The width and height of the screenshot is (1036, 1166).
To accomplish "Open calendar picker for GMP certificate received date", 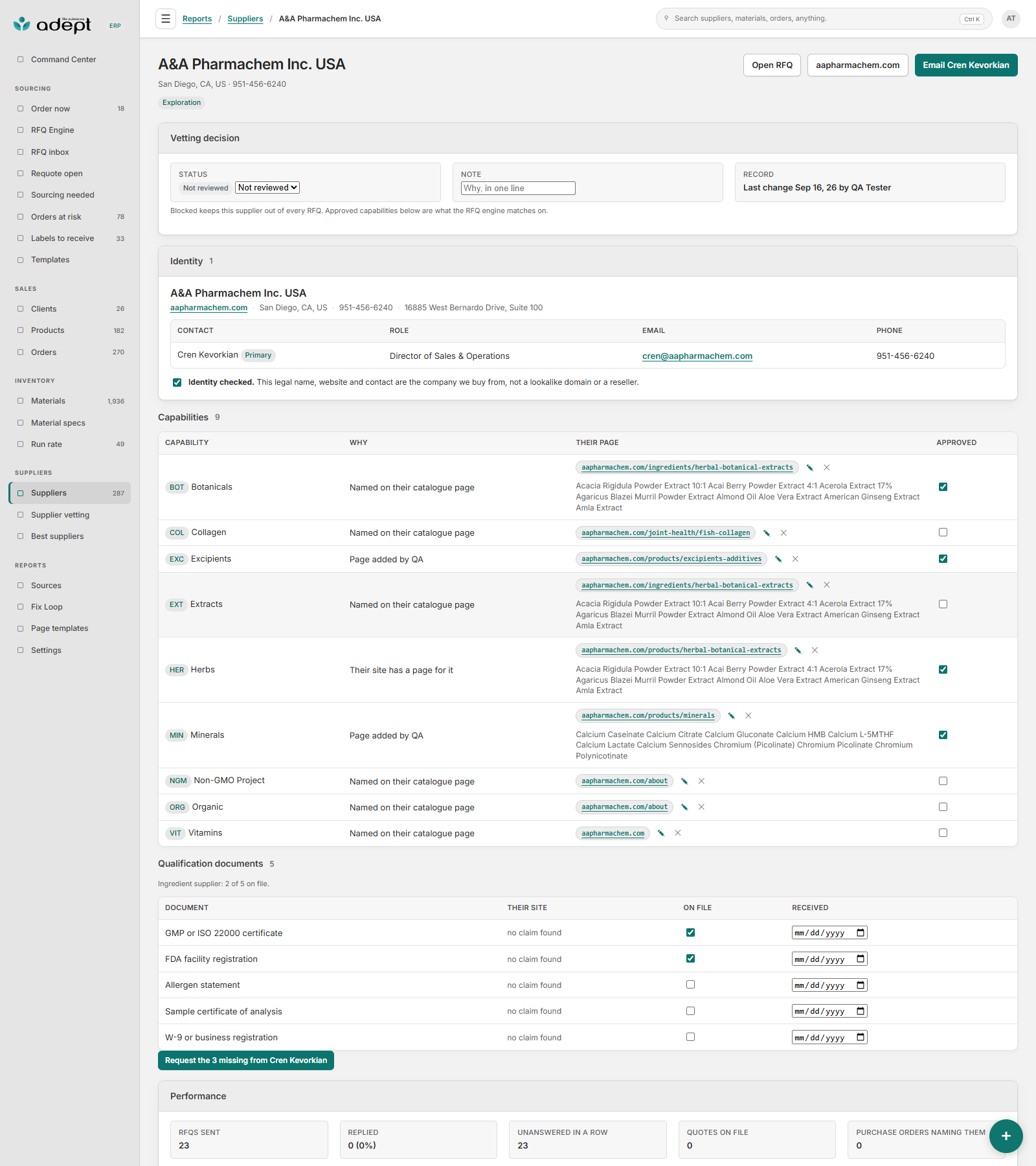I will tap(861, 933).
